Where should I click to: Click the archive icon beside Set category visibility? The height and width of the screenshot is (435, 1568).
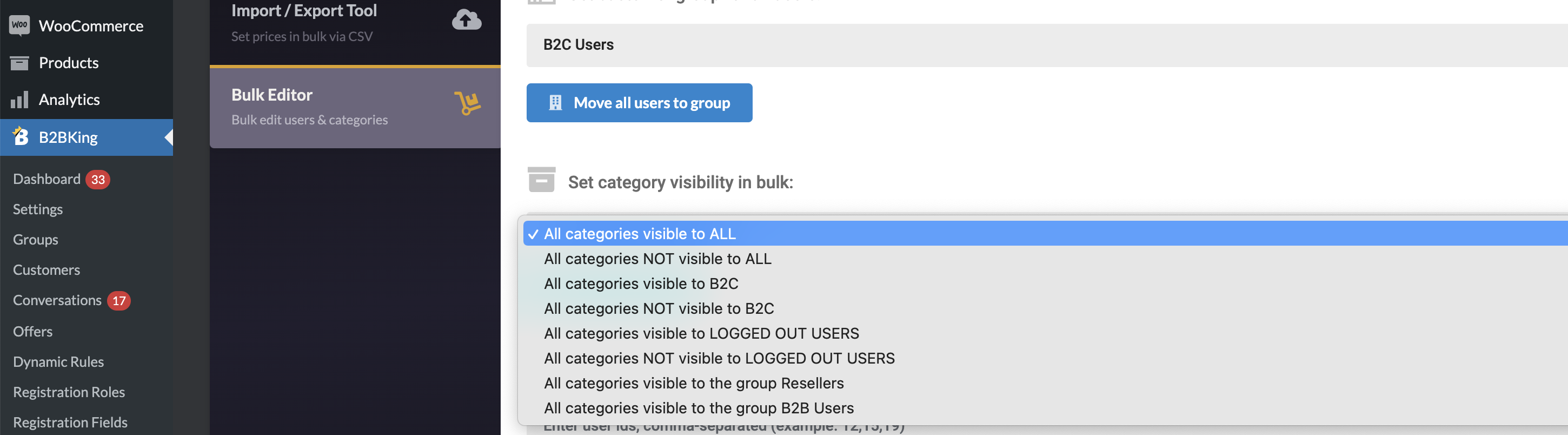pos(541,180)
